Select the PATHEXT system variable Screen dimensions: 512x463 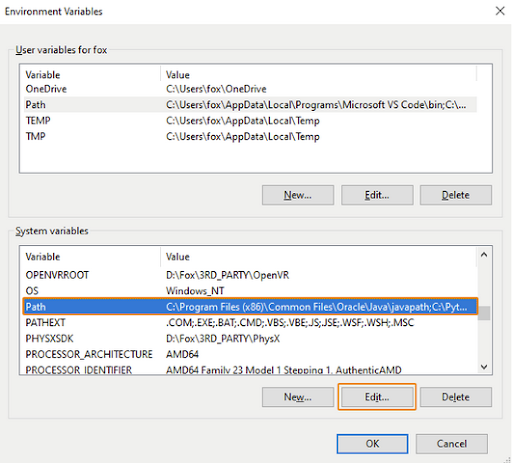250,322
